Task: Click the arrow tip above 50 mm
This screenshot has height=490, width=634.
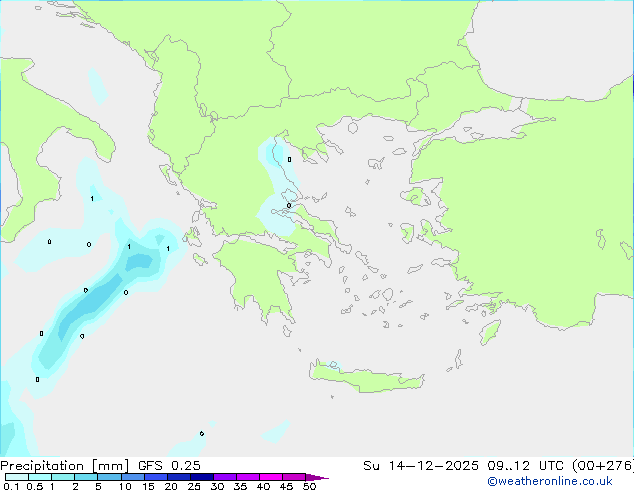Action: [317, 477]
